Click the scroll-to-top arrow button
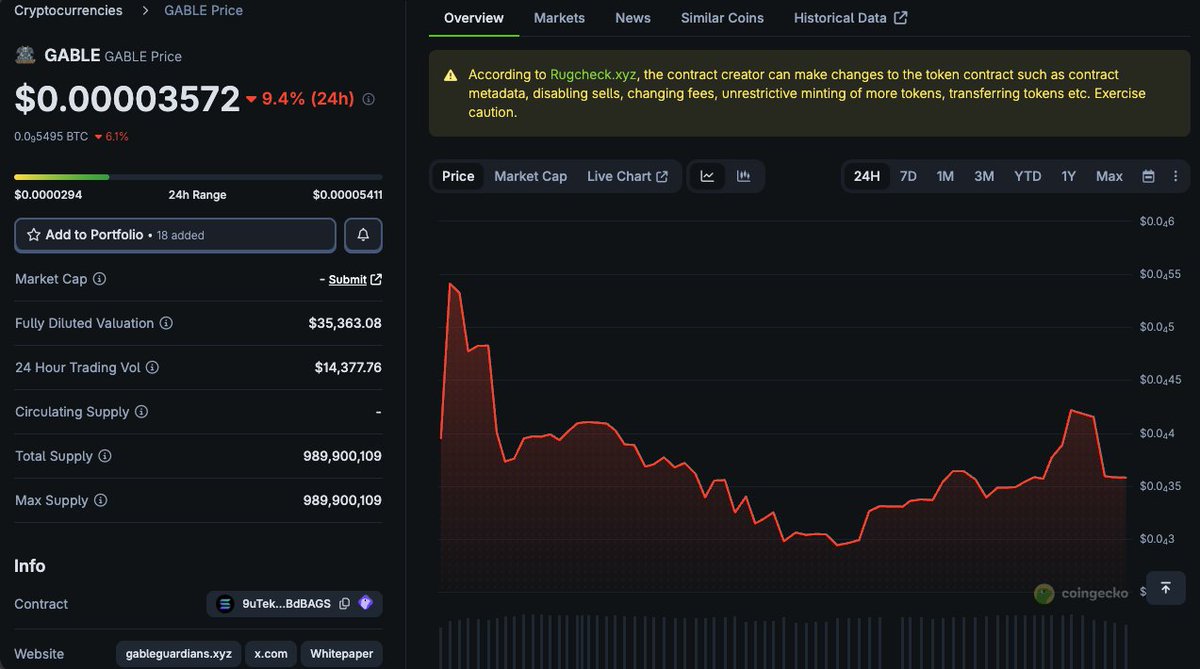1200x669 pixels. coord(1165,588)
